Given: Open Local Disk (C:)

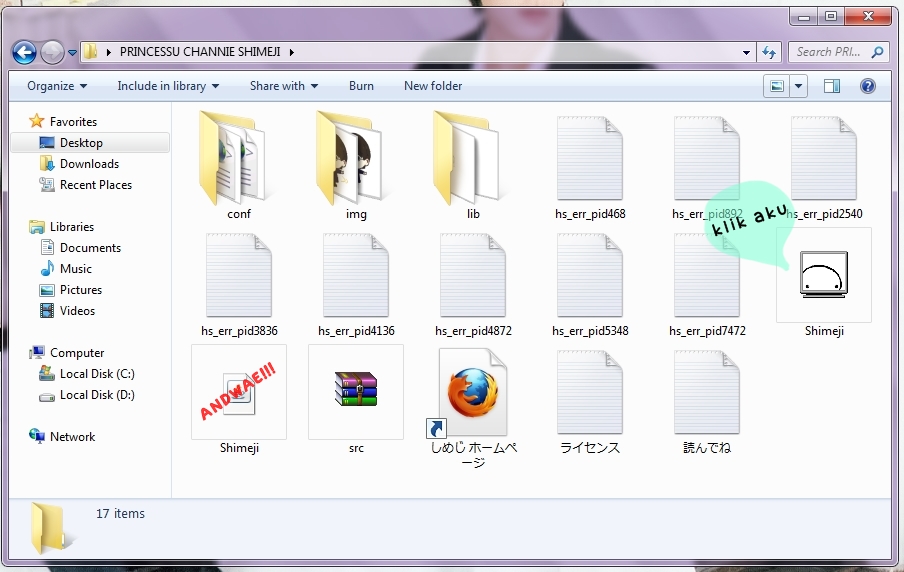Looking at the screenshot, I should coord(97,374).
